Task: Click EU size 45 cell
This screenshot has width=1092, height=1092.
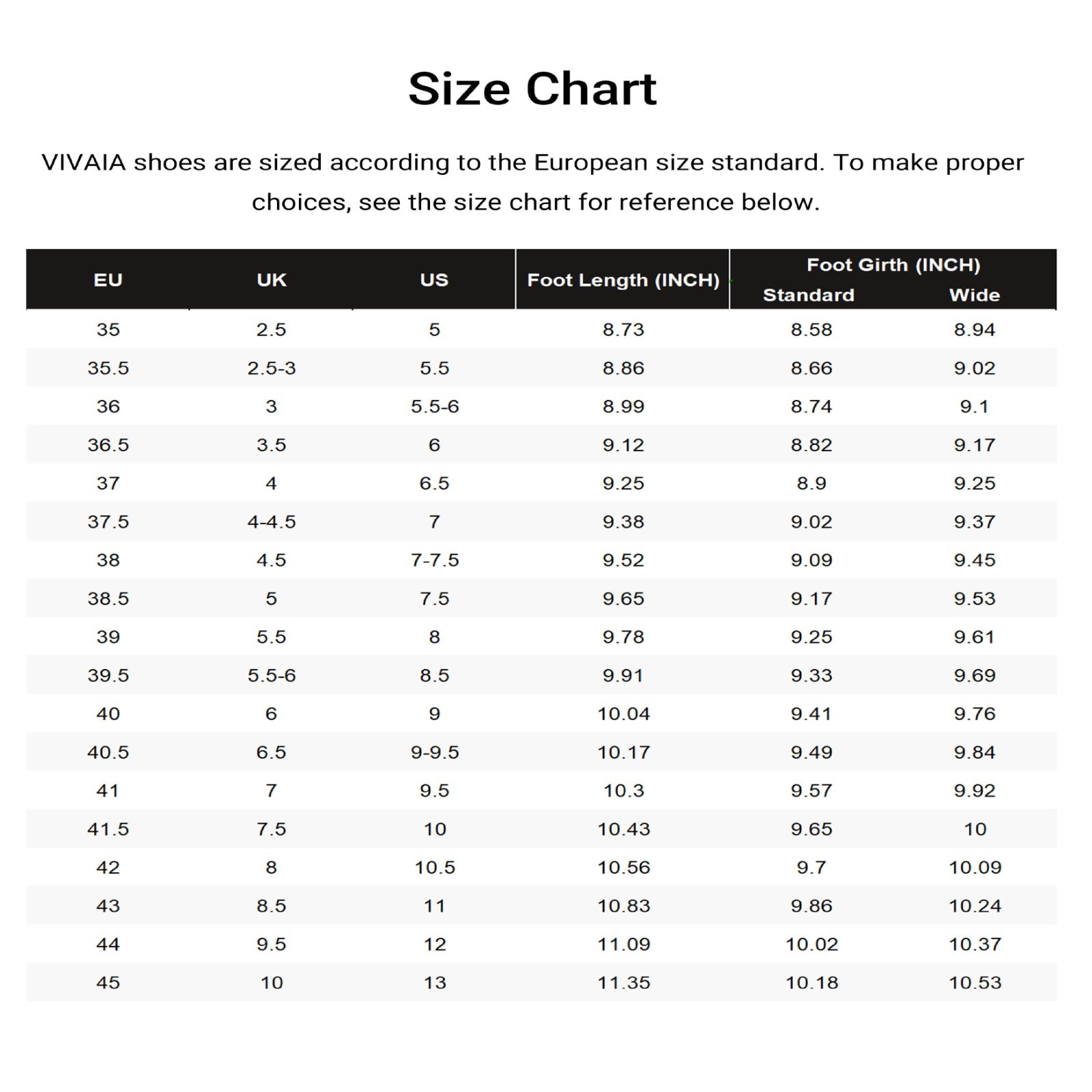Action: [x=108, y=983]
